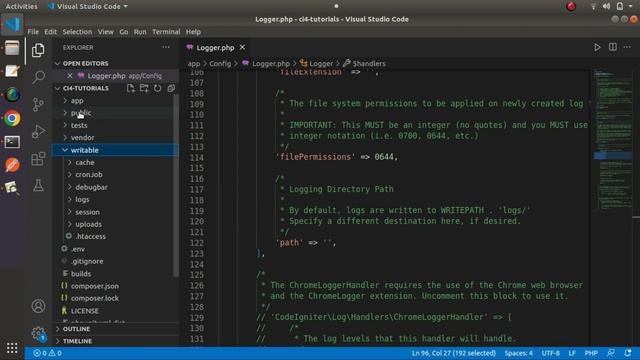The width and height of the screenshot is (640, 360).
Task: Expand the app folder
Action: 116,100
